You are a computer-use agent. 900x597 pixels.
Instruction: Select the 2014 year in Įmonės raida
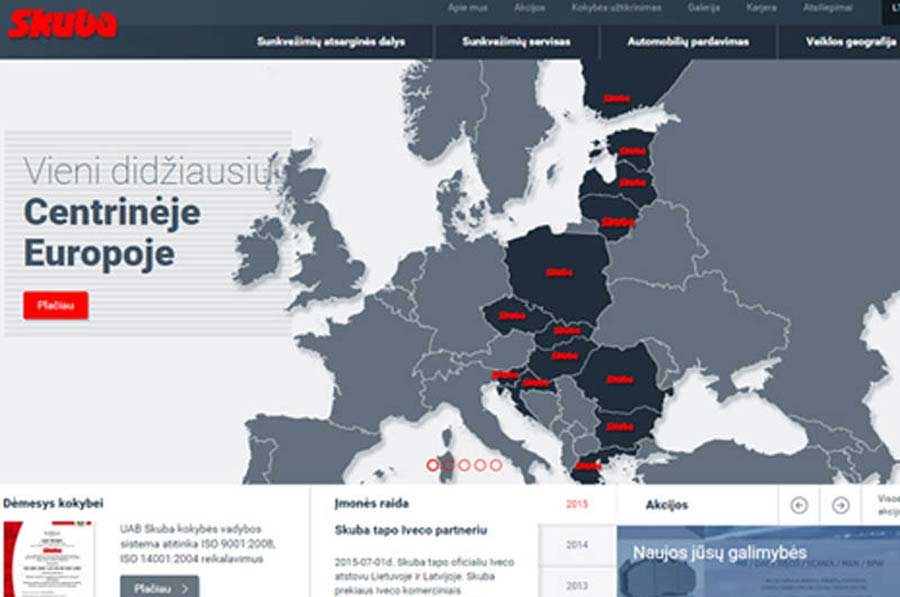click(x=577, y=545)
